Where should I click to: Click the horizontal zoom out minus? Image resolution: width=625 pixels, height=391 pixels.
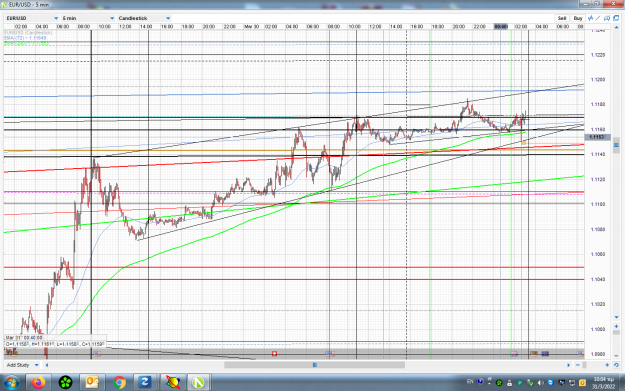point(578,365)
